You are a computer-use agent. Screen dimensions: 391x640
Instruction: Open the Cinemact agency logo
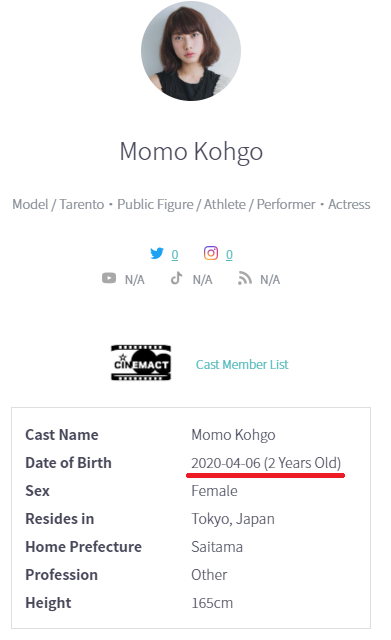(141, 363)
